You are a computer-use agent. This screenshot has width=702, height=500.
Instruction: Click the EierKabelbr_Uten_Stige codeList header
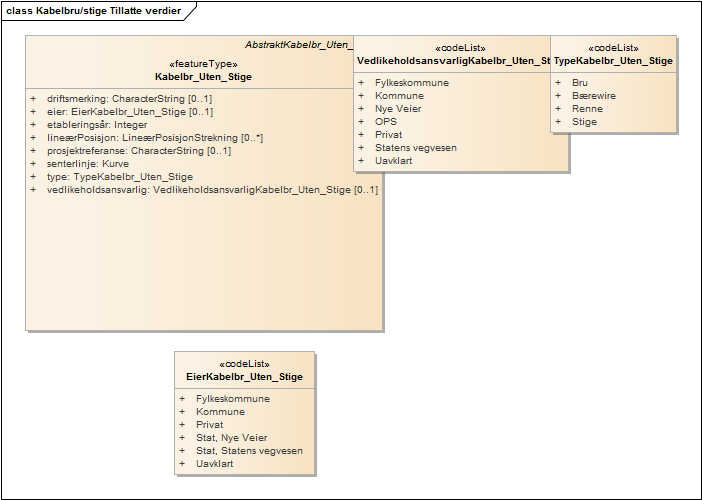click(244, 377)
